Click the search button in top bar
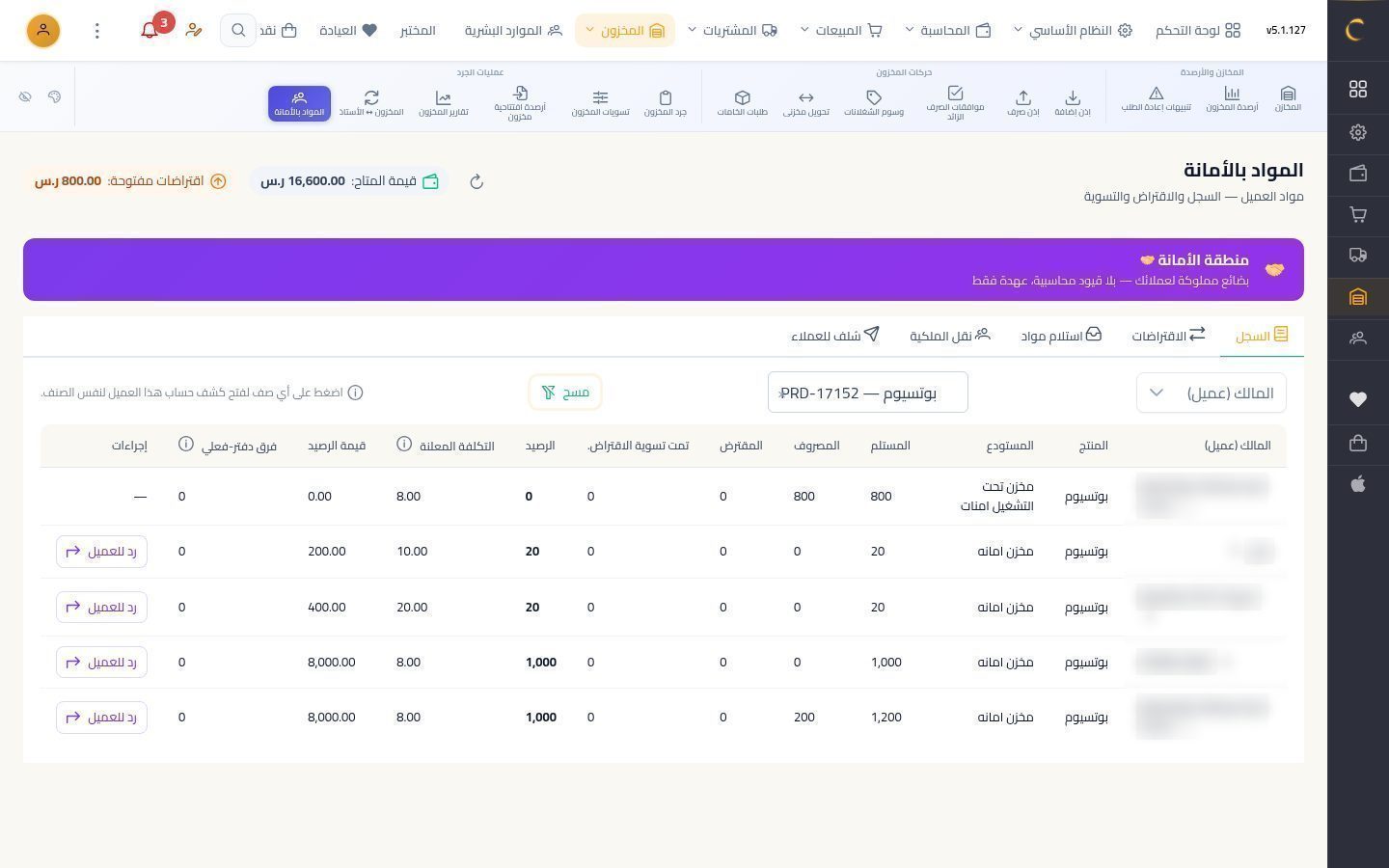 click(237, 31)
